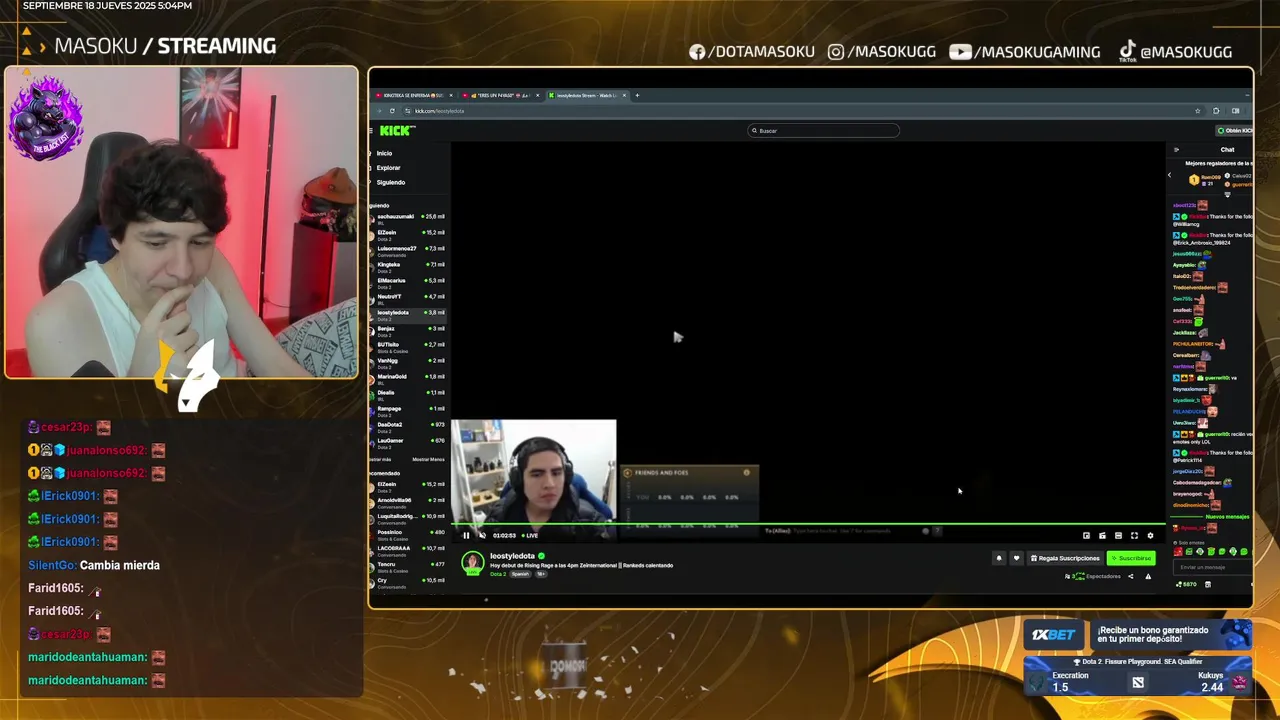
Task: Enable theater mode in player
Action: point(1118,535)
